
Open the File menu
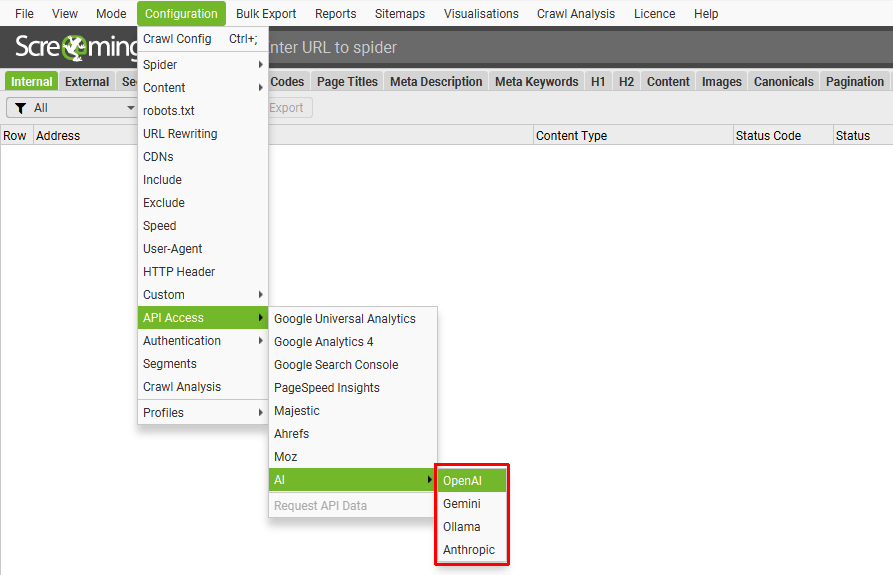click(x=24, y=14)
